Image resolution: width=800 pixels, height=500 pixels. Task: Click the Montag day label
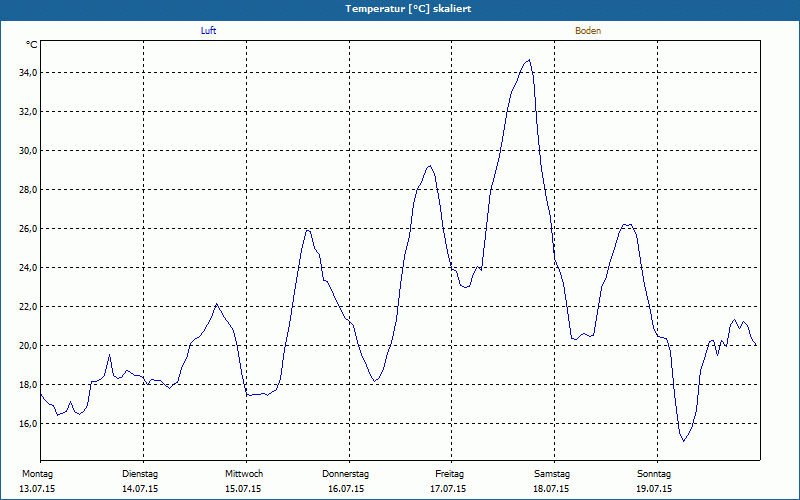[x=37, y=474]
